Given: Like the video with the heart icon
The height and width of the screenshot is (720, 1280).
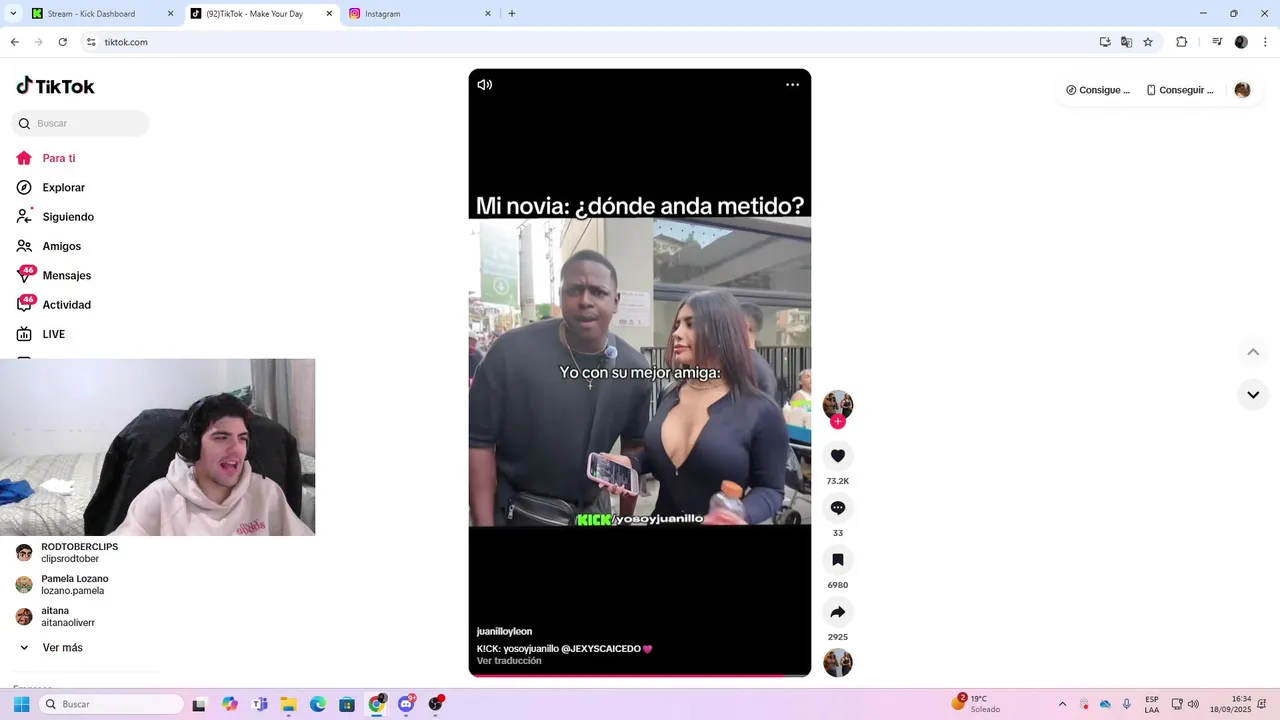Looking at the screenshot, I should pos(838,456).
